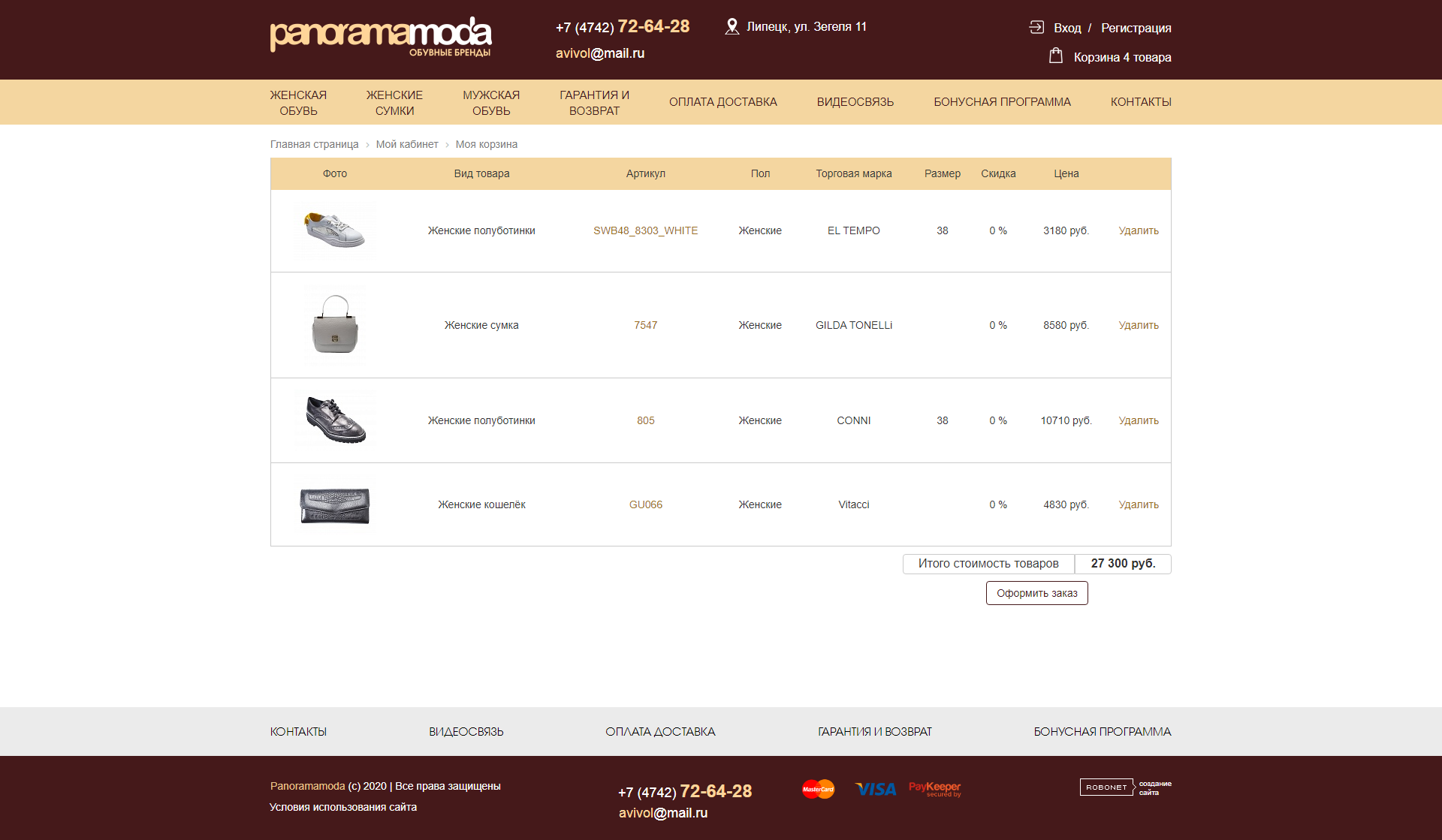Image resolution: width=1442 pixels, height=840 pixels.
Task: Click the PayKeeper logo in the footer
Action: 934,789
